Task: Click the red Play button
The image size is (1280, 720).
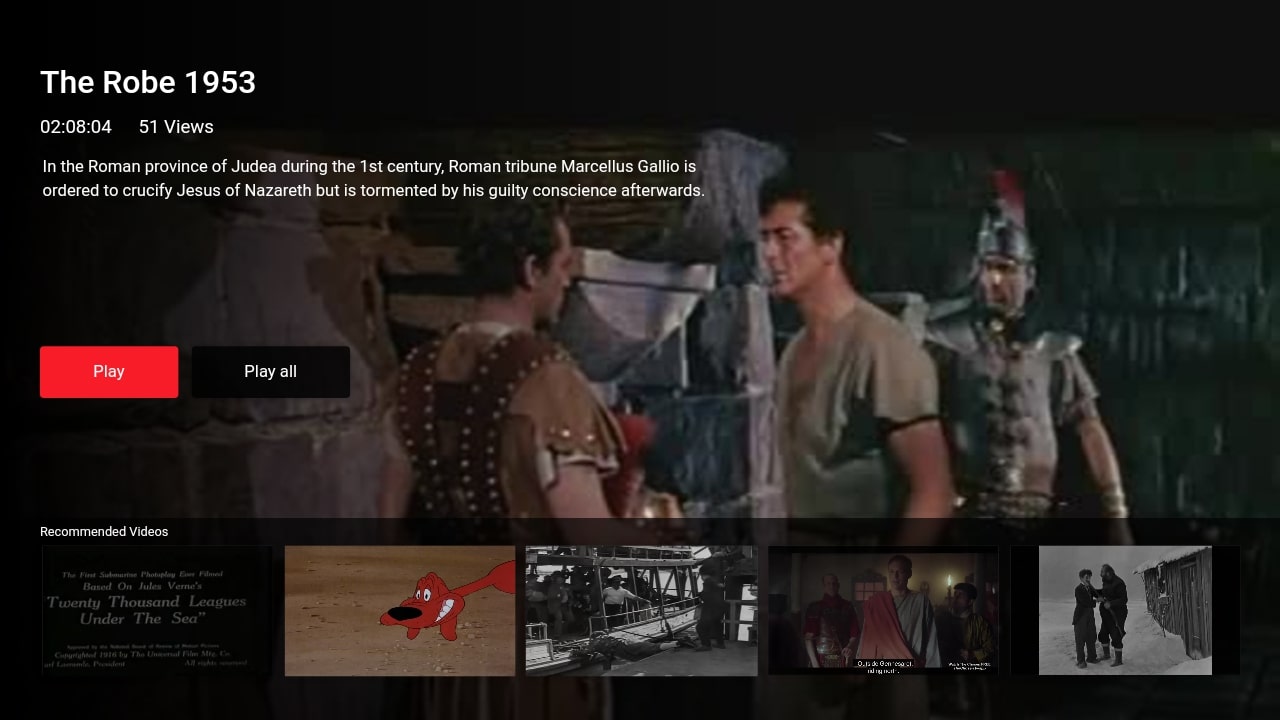Action: point(109,372)
